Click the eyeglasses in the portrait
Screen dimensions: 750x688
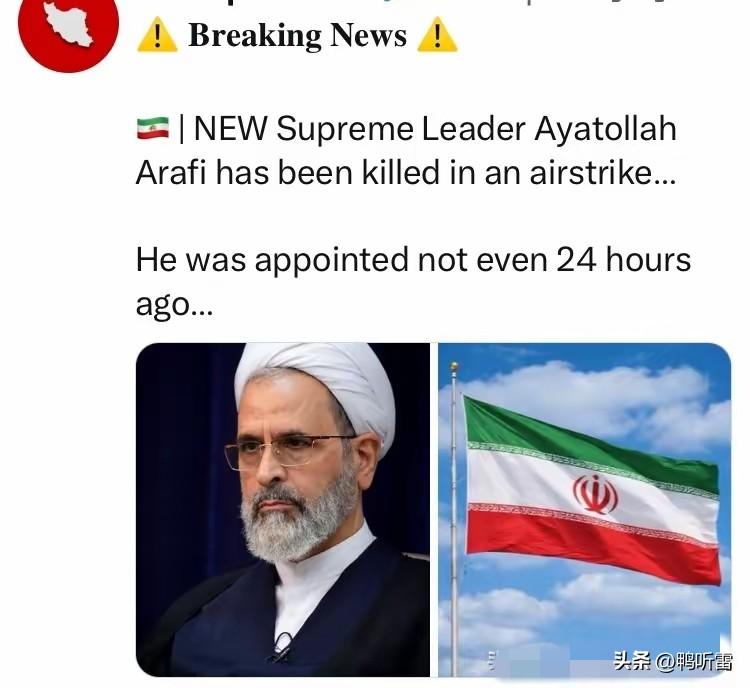[287, 451]
